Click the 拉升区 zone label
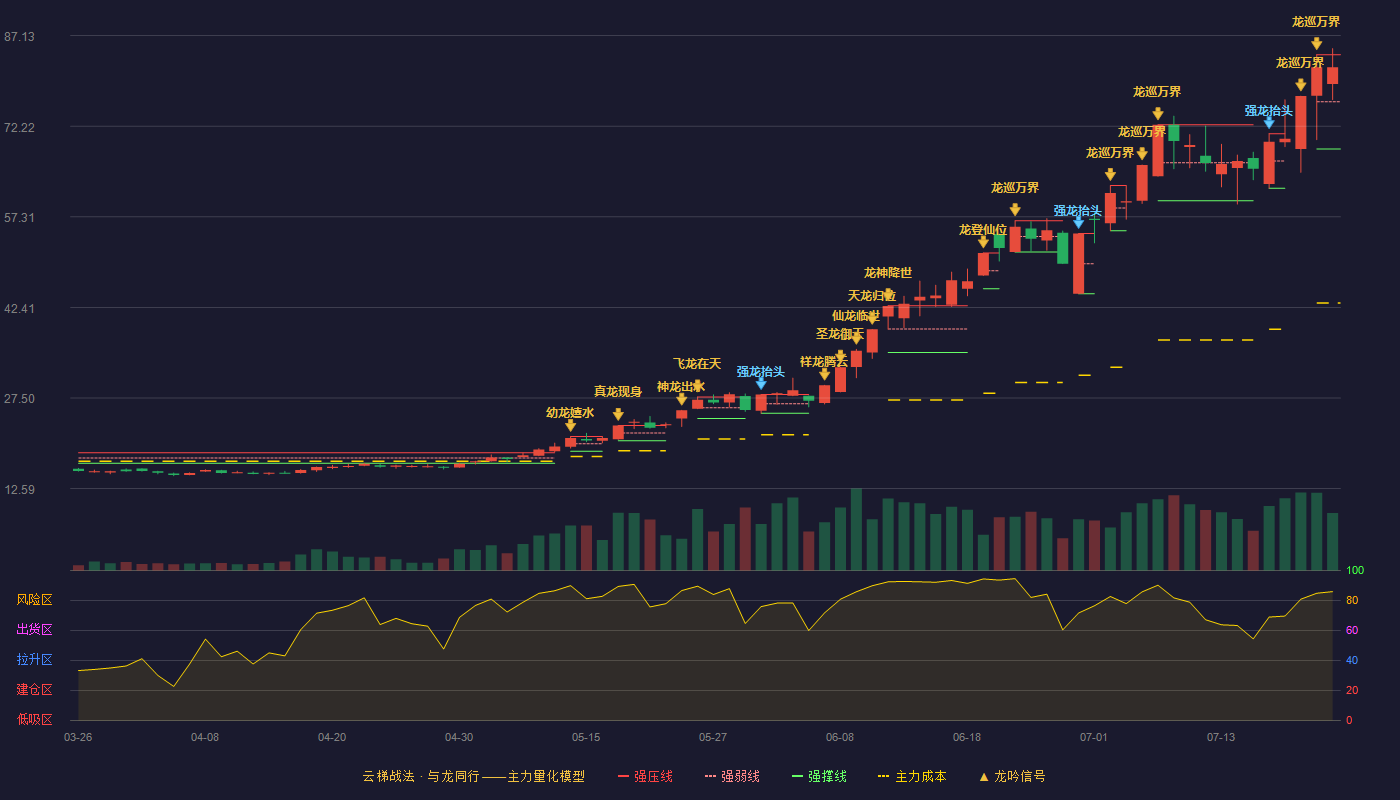Image resolution: width=1400 pixels, height=800 pixels. pyautogui.click(x=34, y=660)
